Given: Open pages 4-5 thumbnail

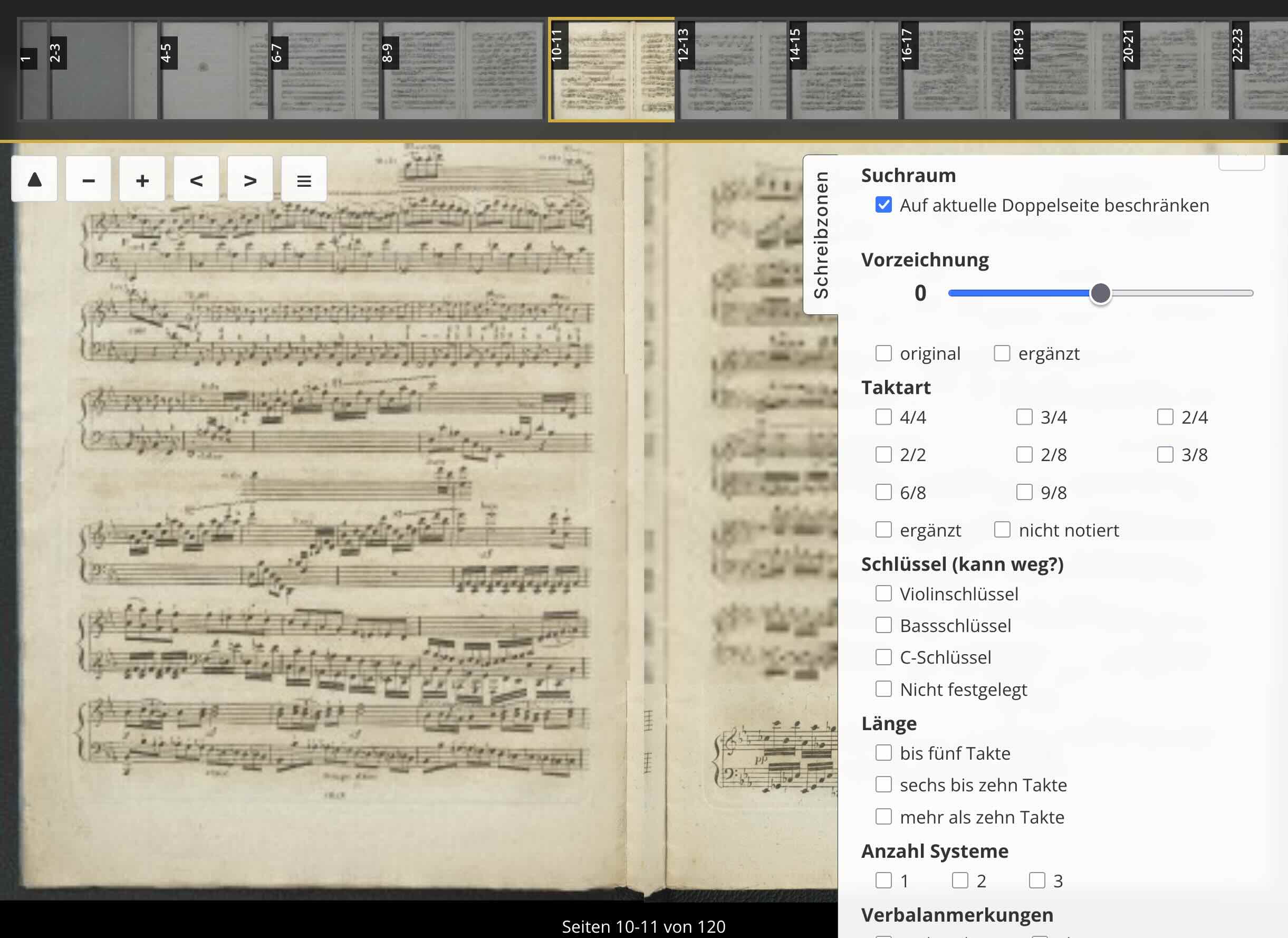Looking at the screenshot, I should 215,70.
